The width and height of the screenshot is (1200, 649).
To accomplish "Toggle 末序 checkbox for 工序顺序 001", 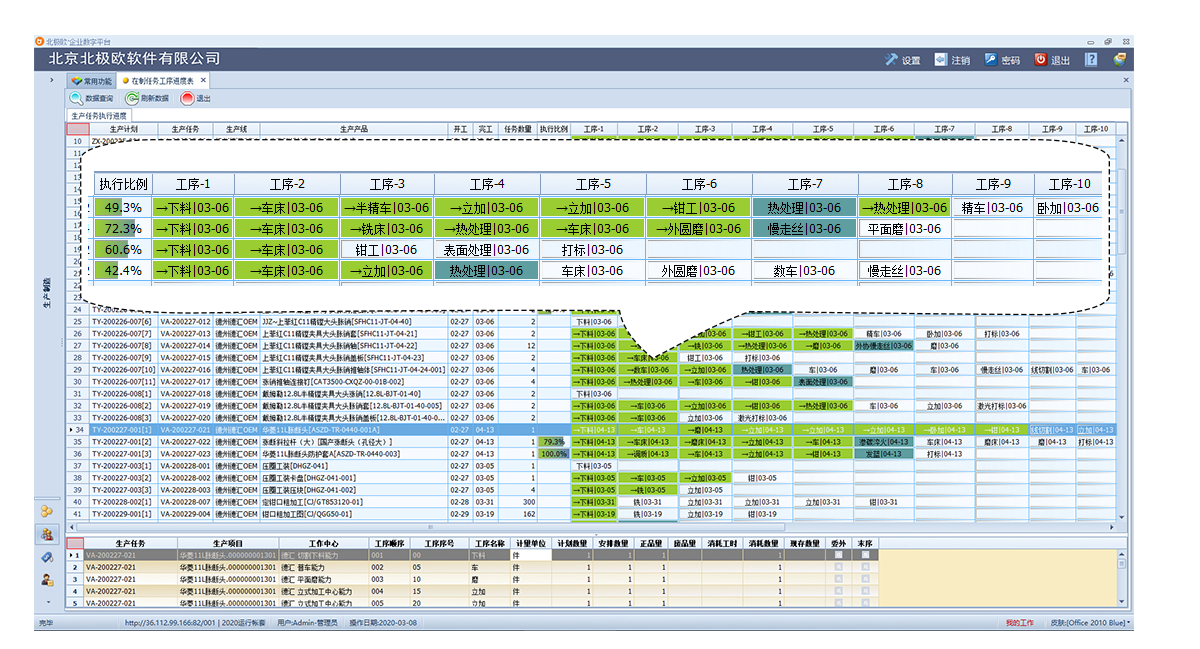I will (x=865, y=555).
